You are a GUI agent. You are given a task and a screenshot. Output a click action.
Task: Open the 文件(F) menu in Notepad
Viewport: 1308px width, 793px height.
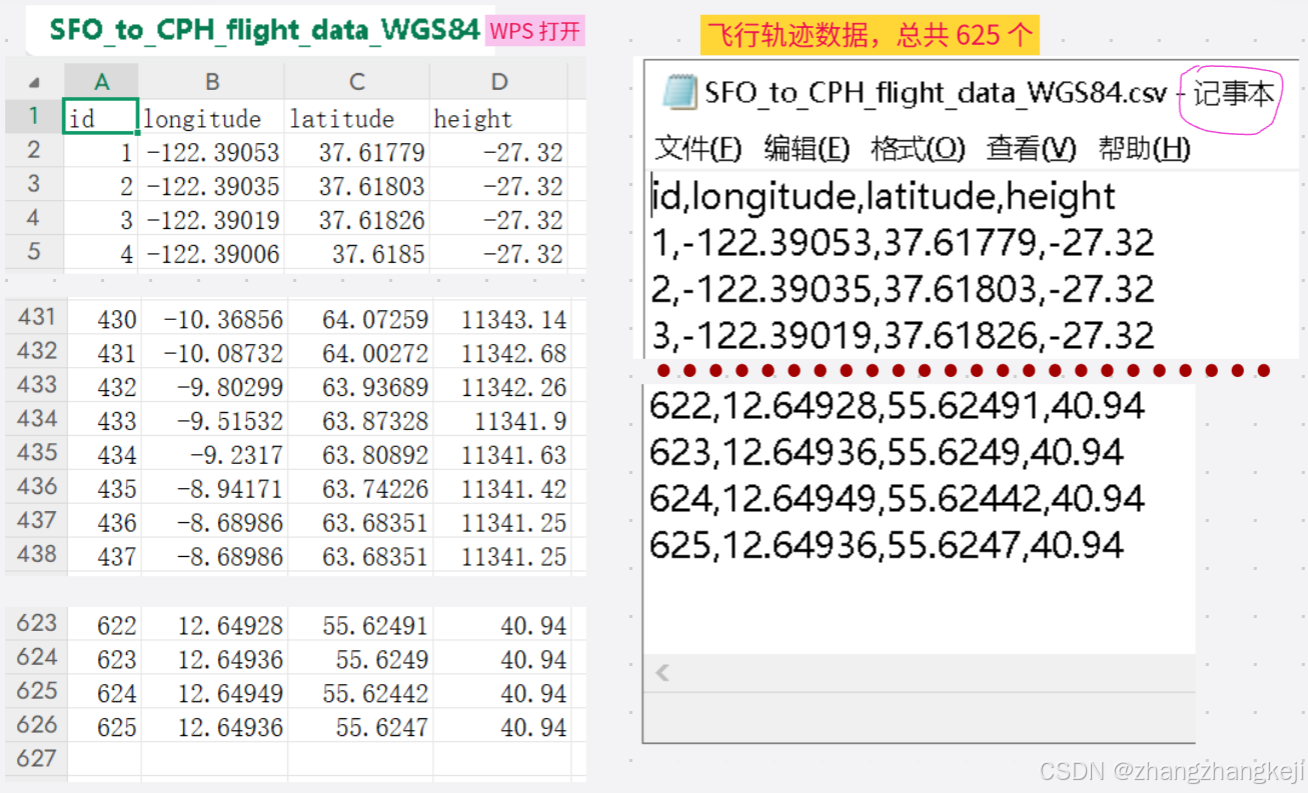tap(698, 149)
